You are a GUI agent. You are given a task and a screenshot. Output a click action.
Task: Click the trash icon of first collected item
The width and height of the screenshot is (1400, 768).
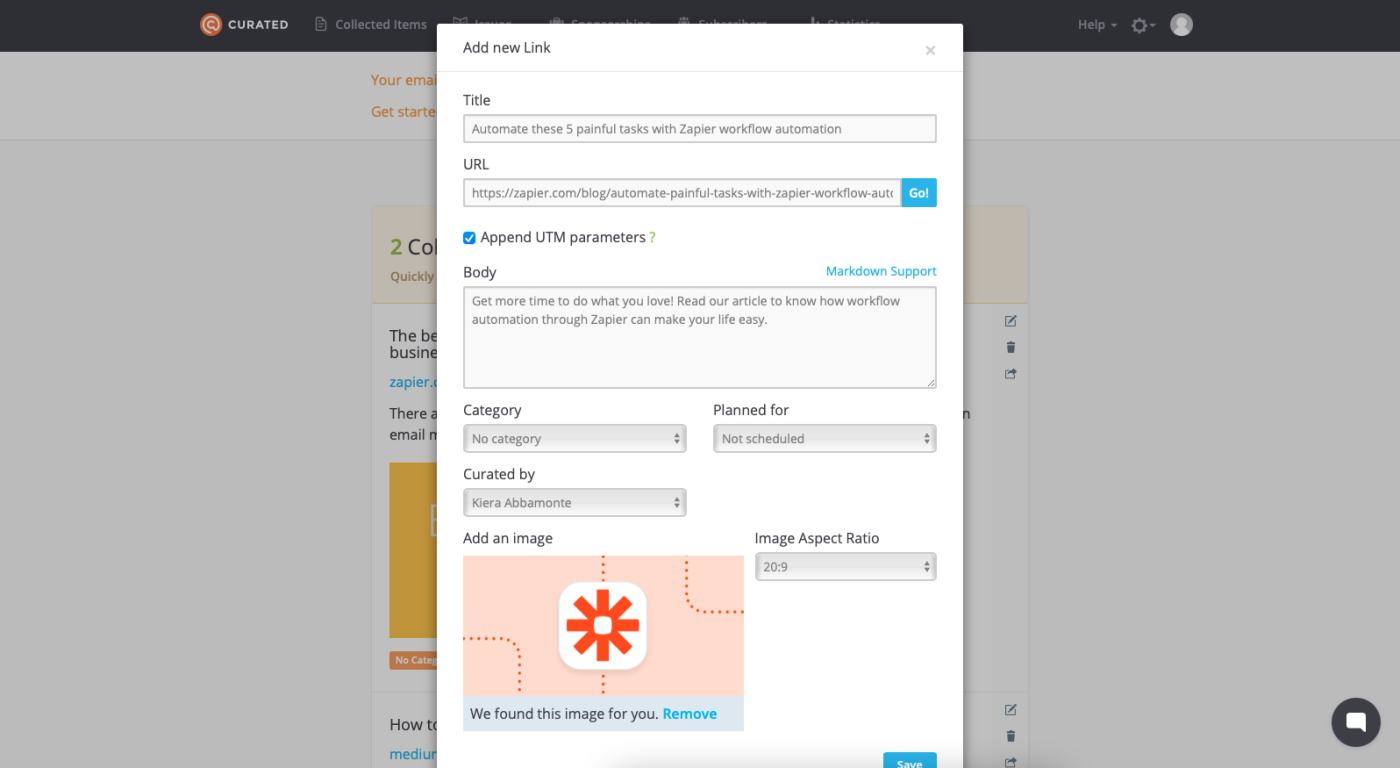tap(1011, 347)
